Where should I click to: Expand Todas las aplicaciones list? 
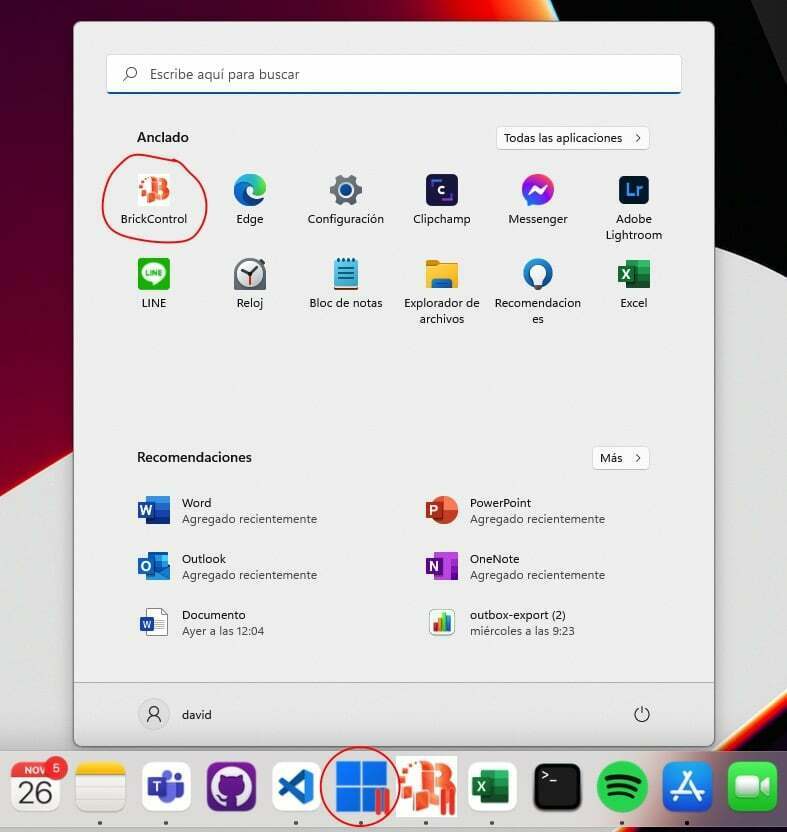pyautogui.click(x=573, y=138)
